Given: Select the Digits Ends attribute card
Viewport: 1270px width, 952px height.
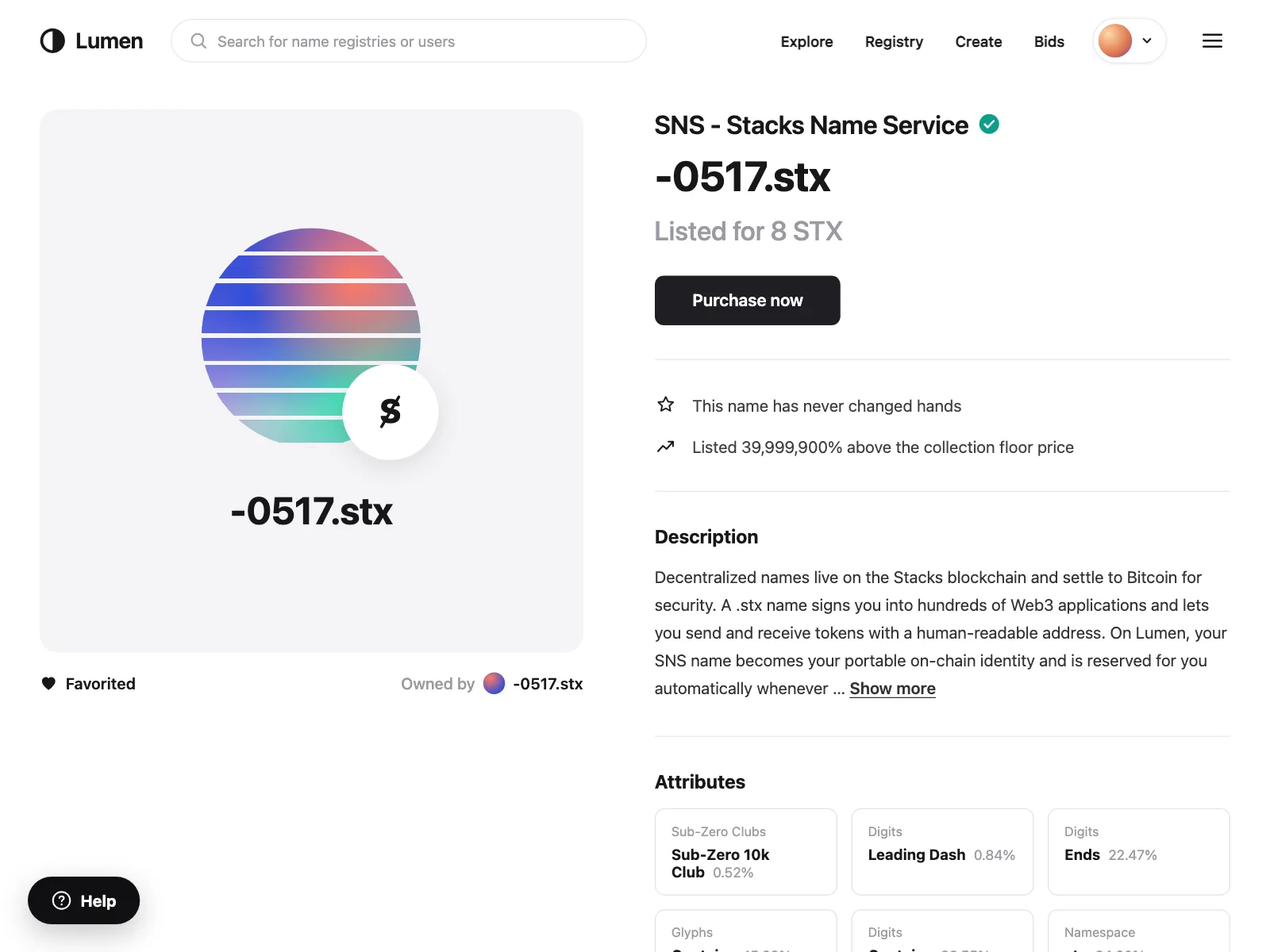Looking at the screenshot, I should click(1139, 852).
